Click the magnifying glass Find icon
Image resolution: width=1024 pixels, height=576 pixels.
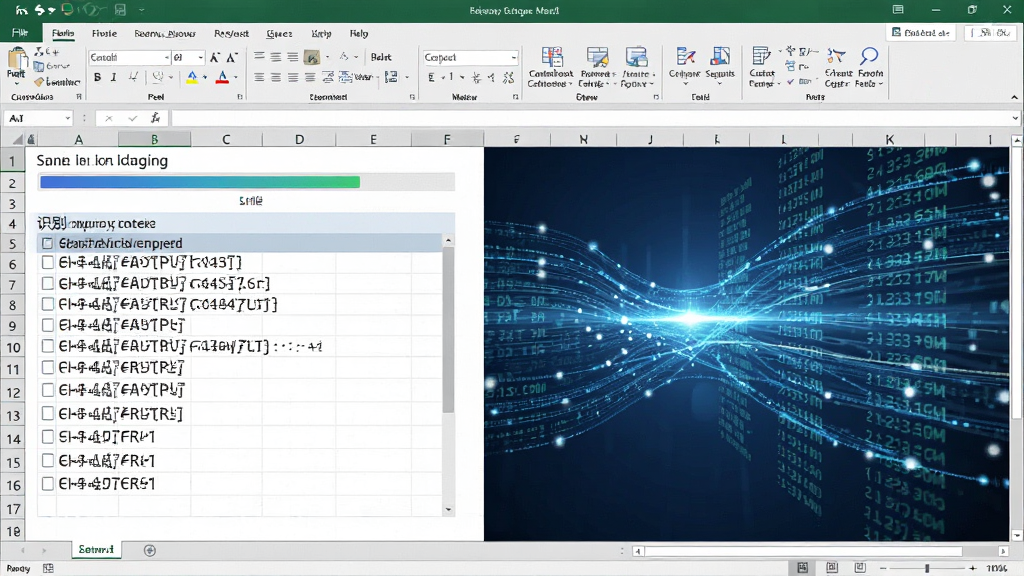coord(869,56)
